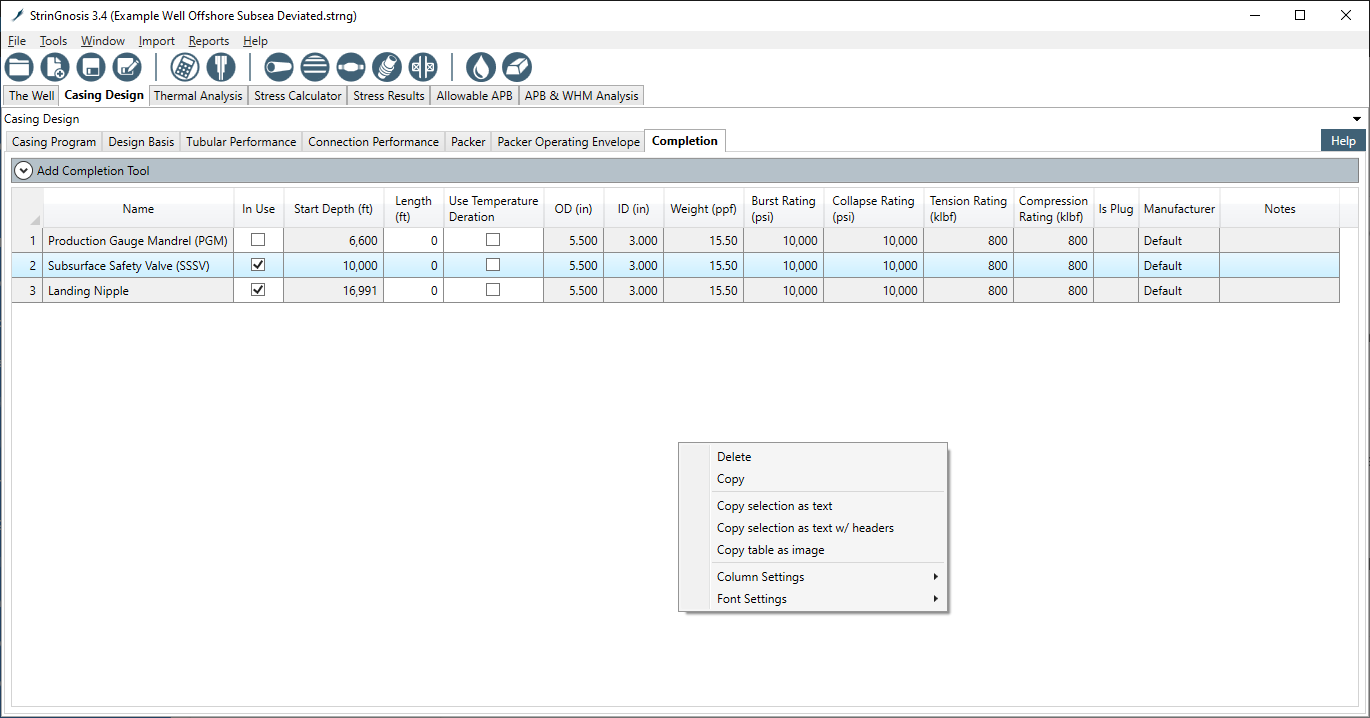Uncheck In Use for Landing Nipple

click(x=258, y=290)
